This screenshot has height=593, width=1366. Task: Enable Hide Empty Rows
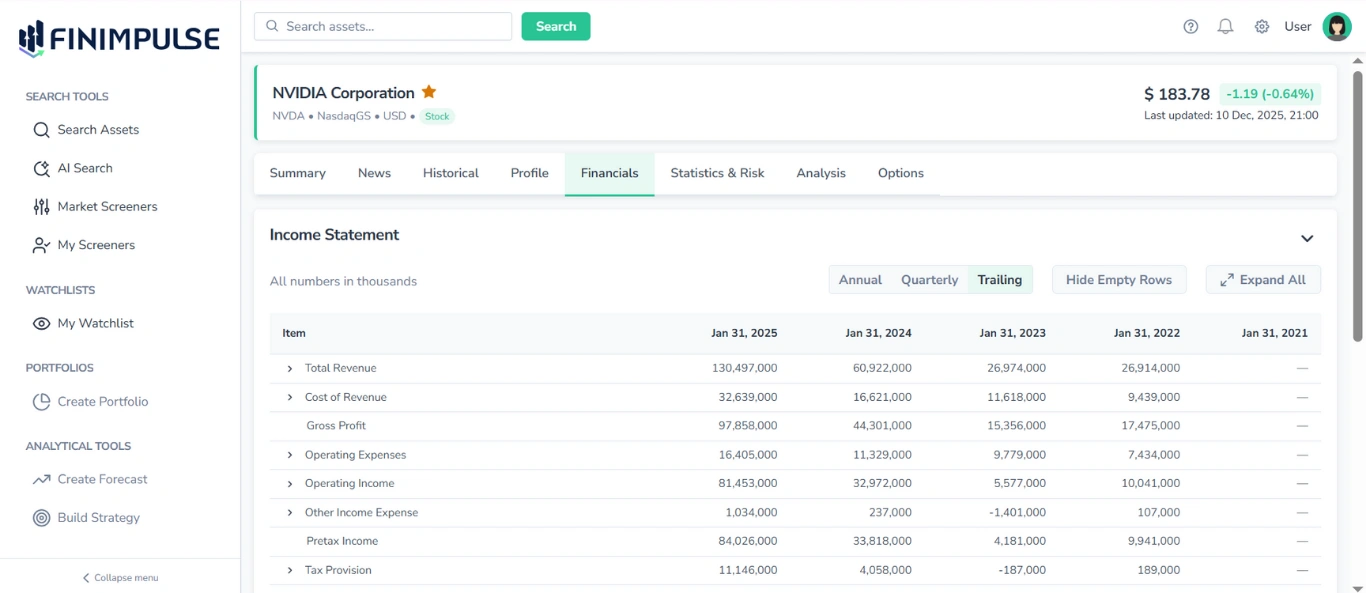[x=1118, y=280]
